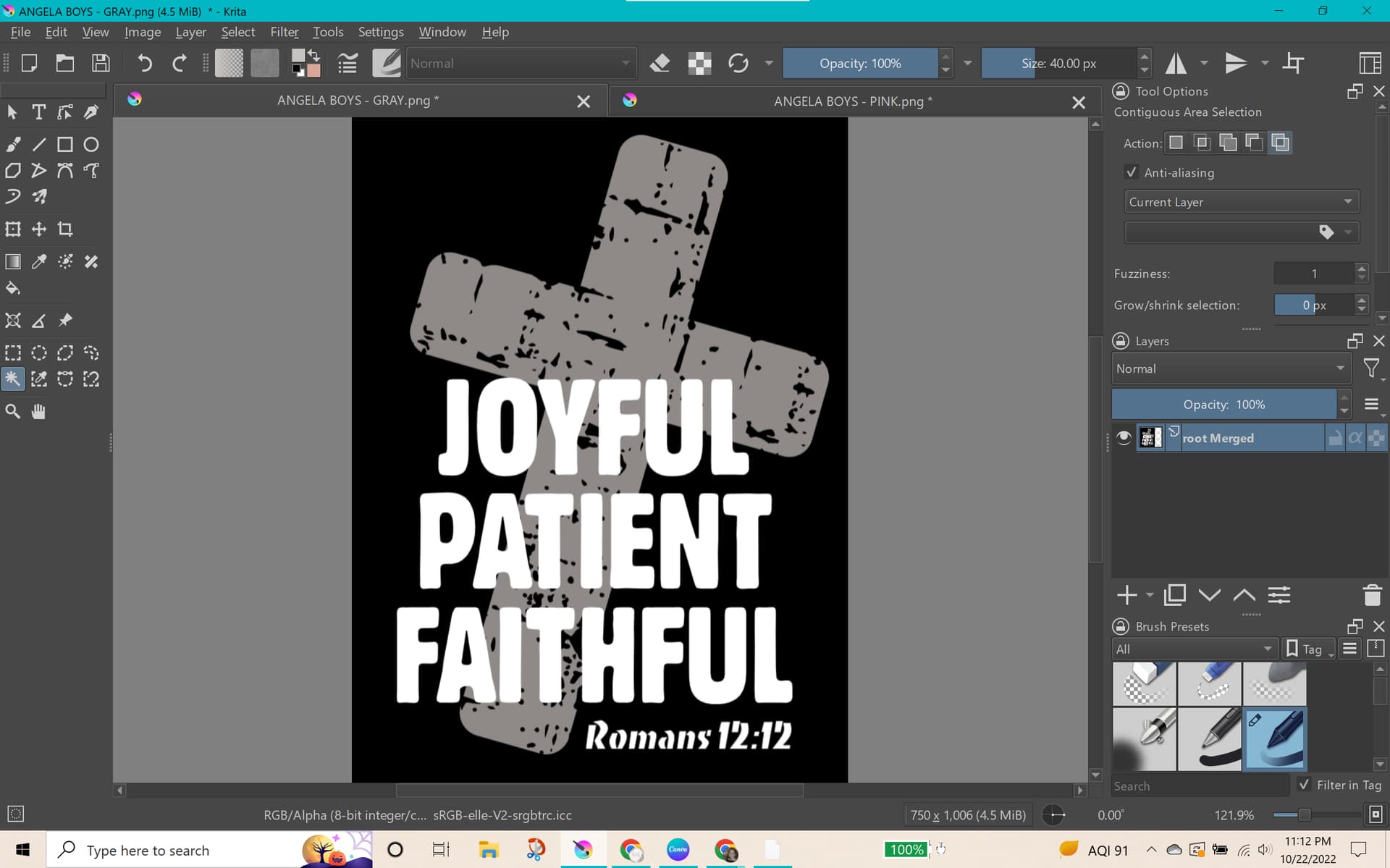Hide the root Merged layer
Image resolution: width=1390 pixels, height=868 pixels.
(1124, 438)
